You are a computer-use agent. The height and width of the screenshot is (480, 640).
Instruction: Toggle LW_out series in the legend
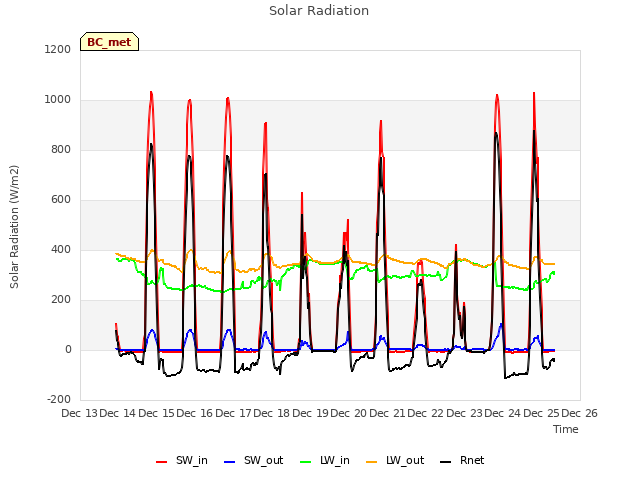pyautogui.click(x=395, y=460)
